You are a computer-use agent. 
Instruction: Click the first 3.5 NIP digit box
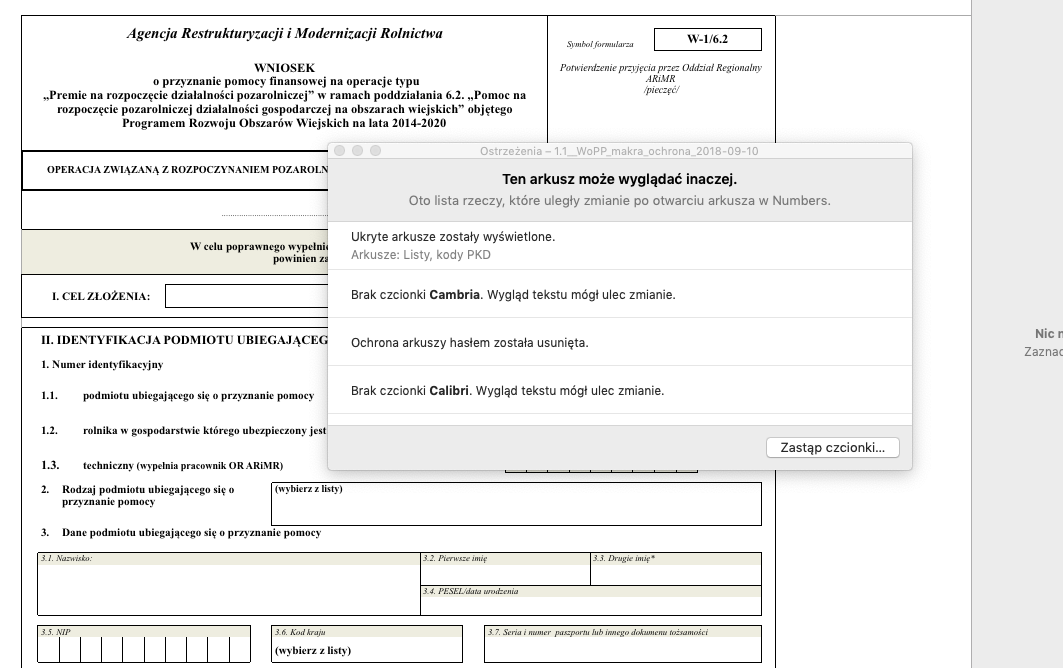pyautogui.click(x=48, y=650)
